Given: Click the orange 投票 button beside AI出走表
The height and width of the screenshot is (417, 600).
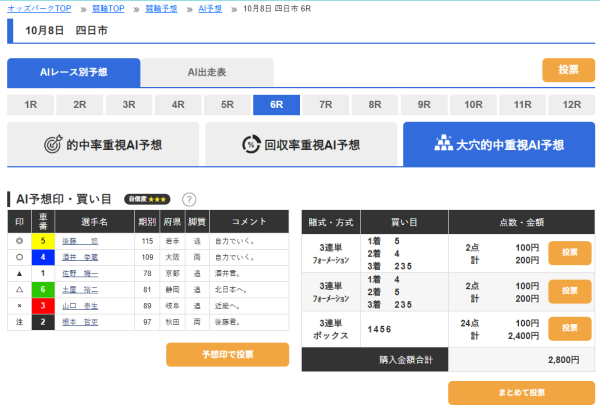Looking at the screenshot, I should [568, 70].
